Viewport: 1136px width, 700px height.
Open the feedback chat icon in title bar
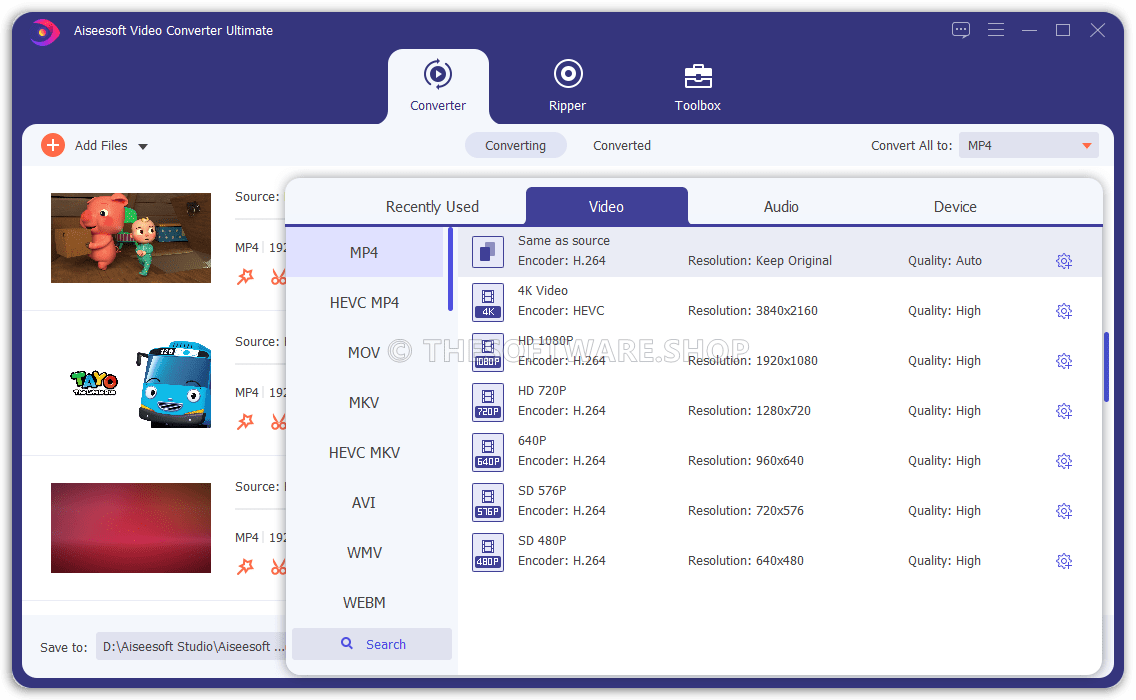(x=961, y=30)
